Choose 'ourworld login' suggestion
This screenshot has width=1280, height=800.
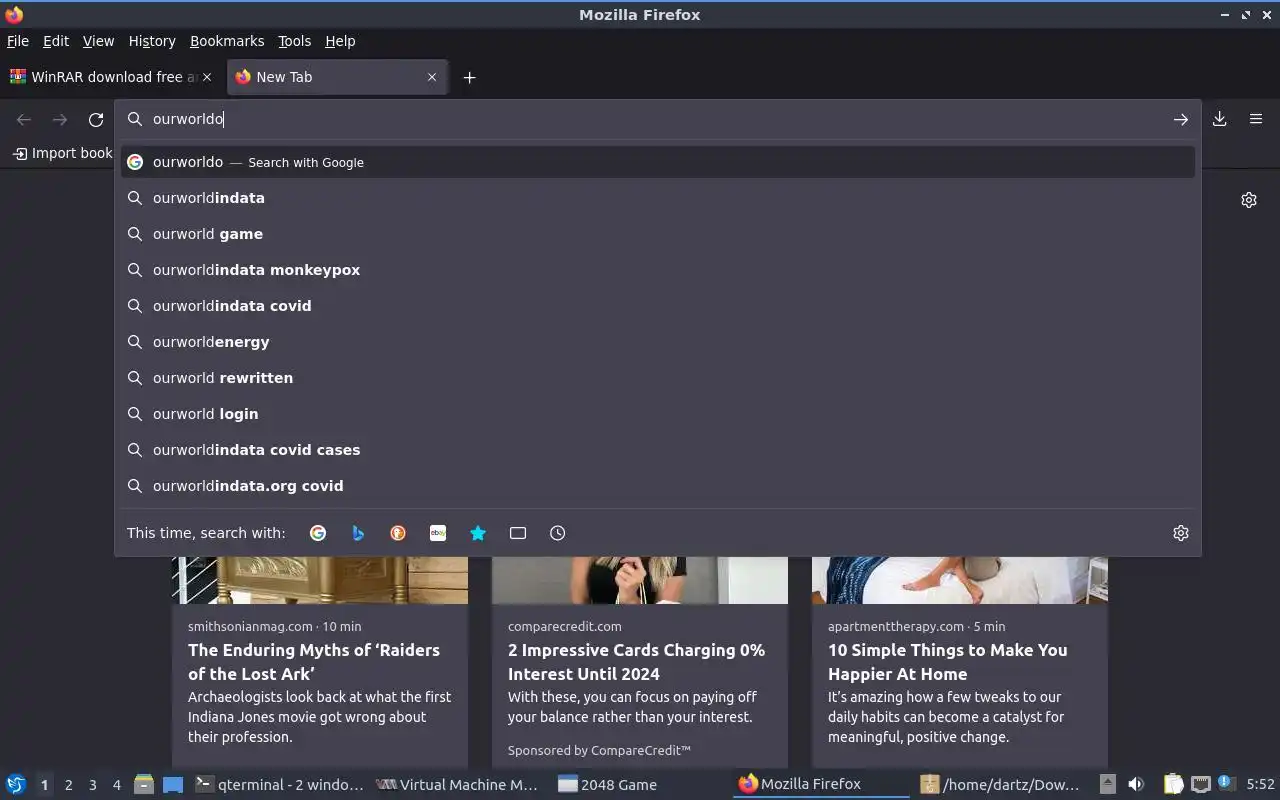(658, 414)
